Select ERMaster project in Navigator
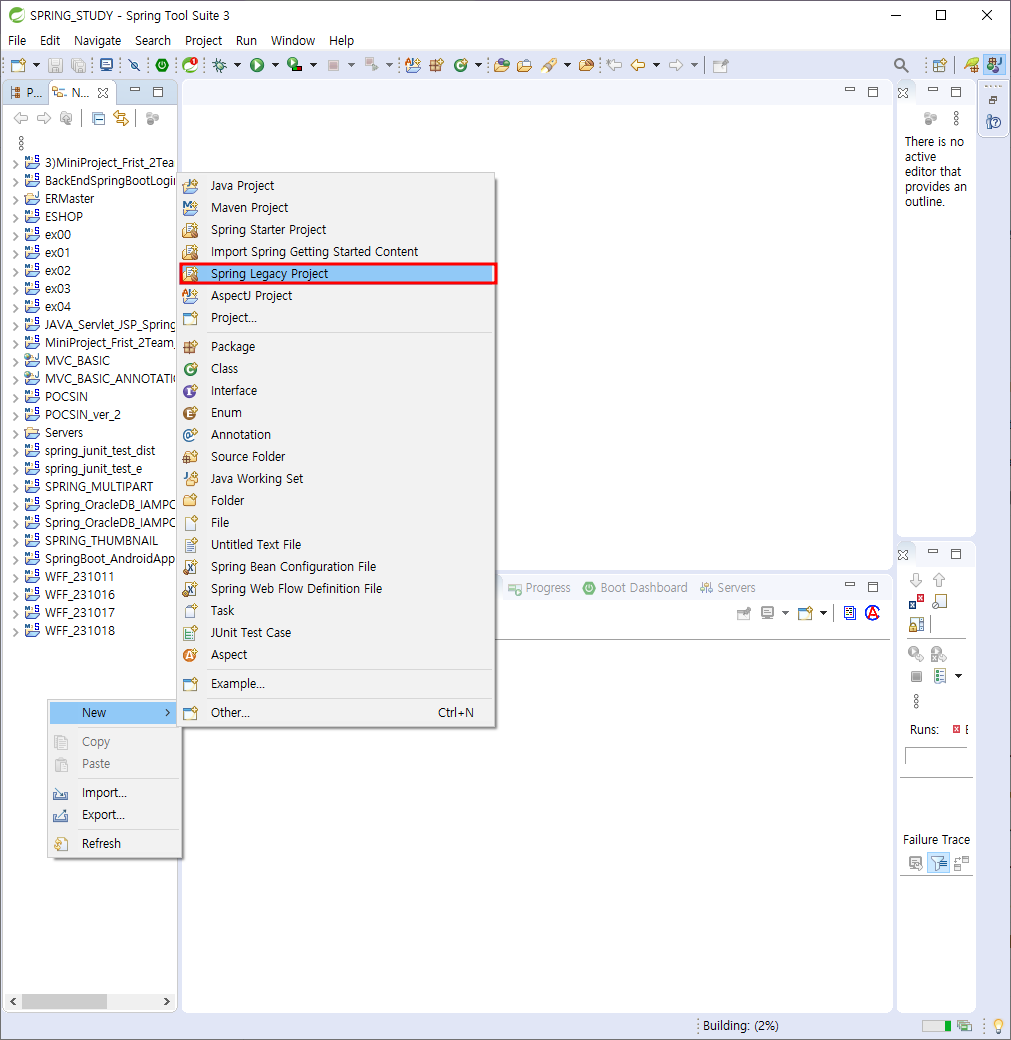1011x1040 pixels. [69, 199]
